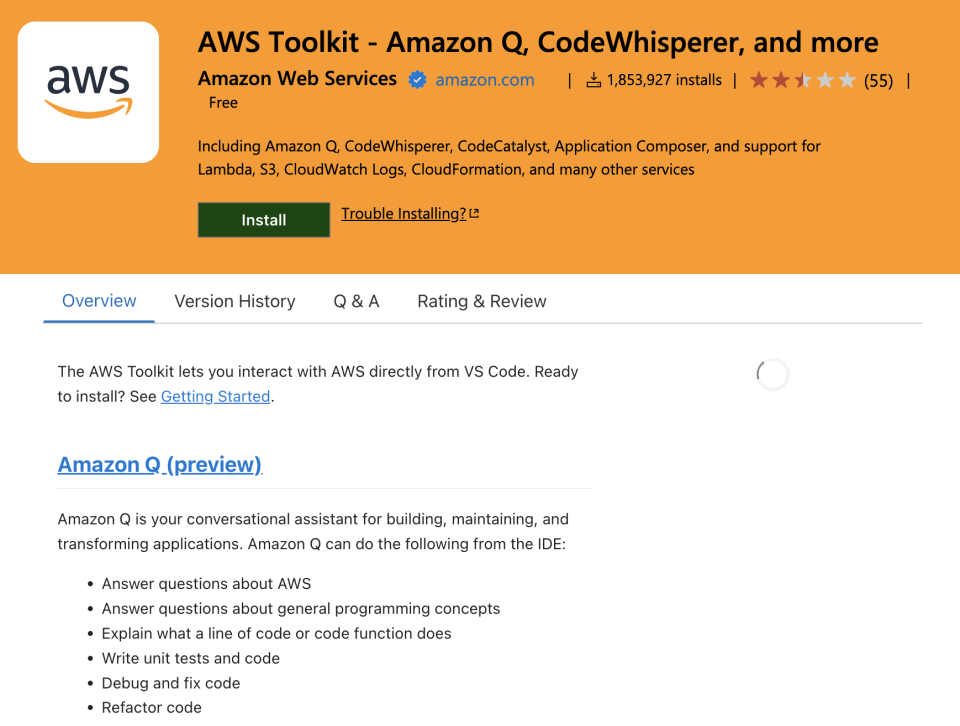
Task: Open the Trouble Installing link
Action: [403, 213]
